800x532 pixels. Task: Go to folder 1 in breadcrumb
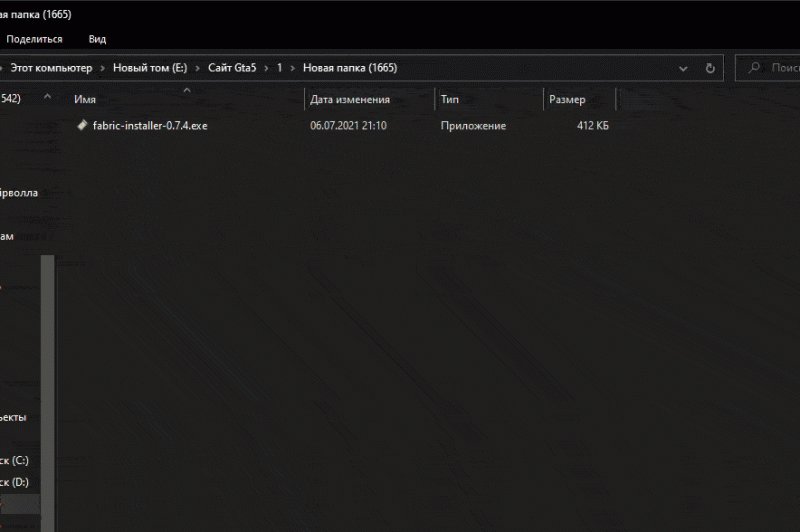(x=279, y=68)
